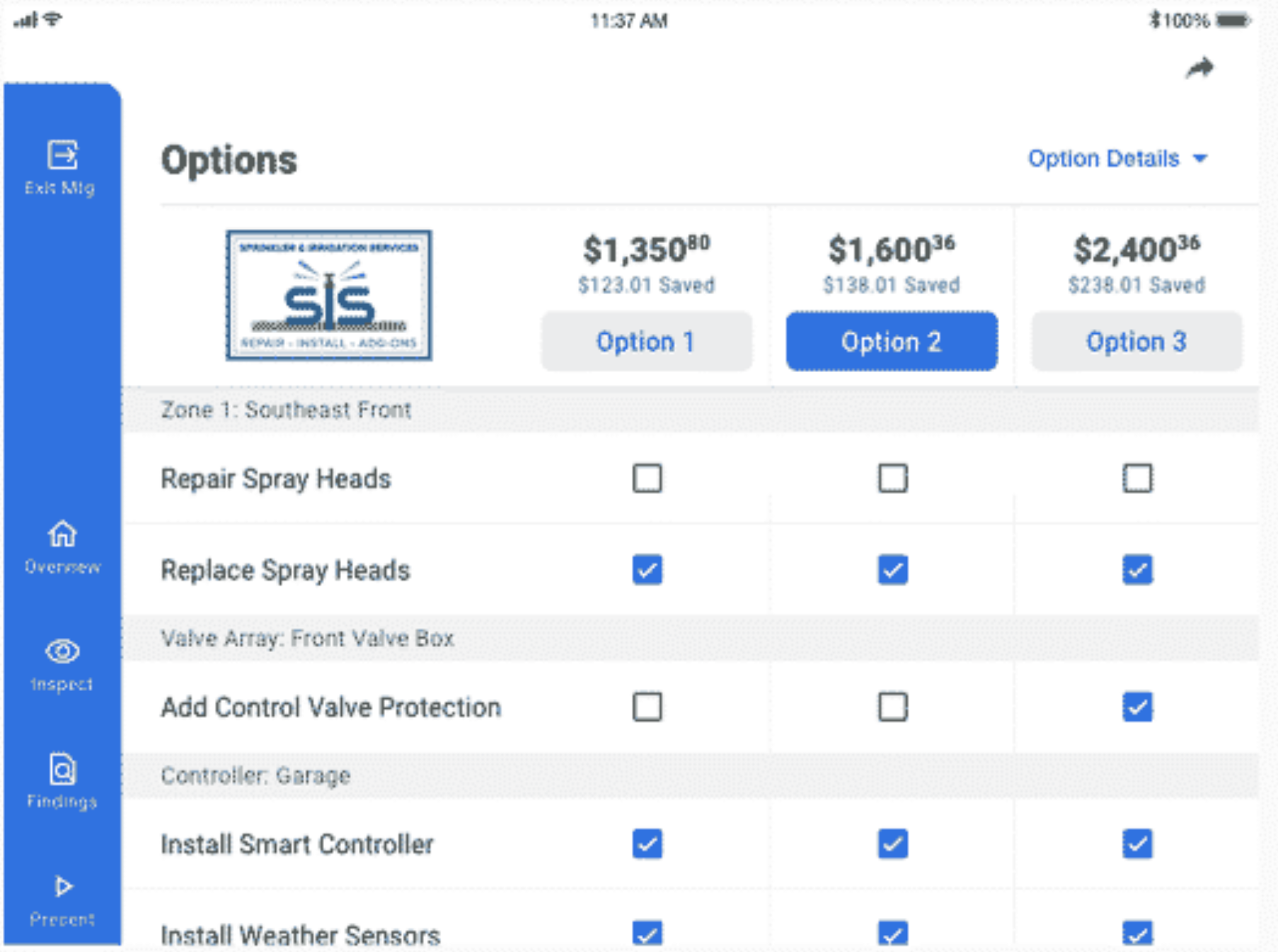Tap the SIS company logo thumbnail
The height and width of the screenshot is (952, 1278).
pyautogui.click(x=328, y=295)
